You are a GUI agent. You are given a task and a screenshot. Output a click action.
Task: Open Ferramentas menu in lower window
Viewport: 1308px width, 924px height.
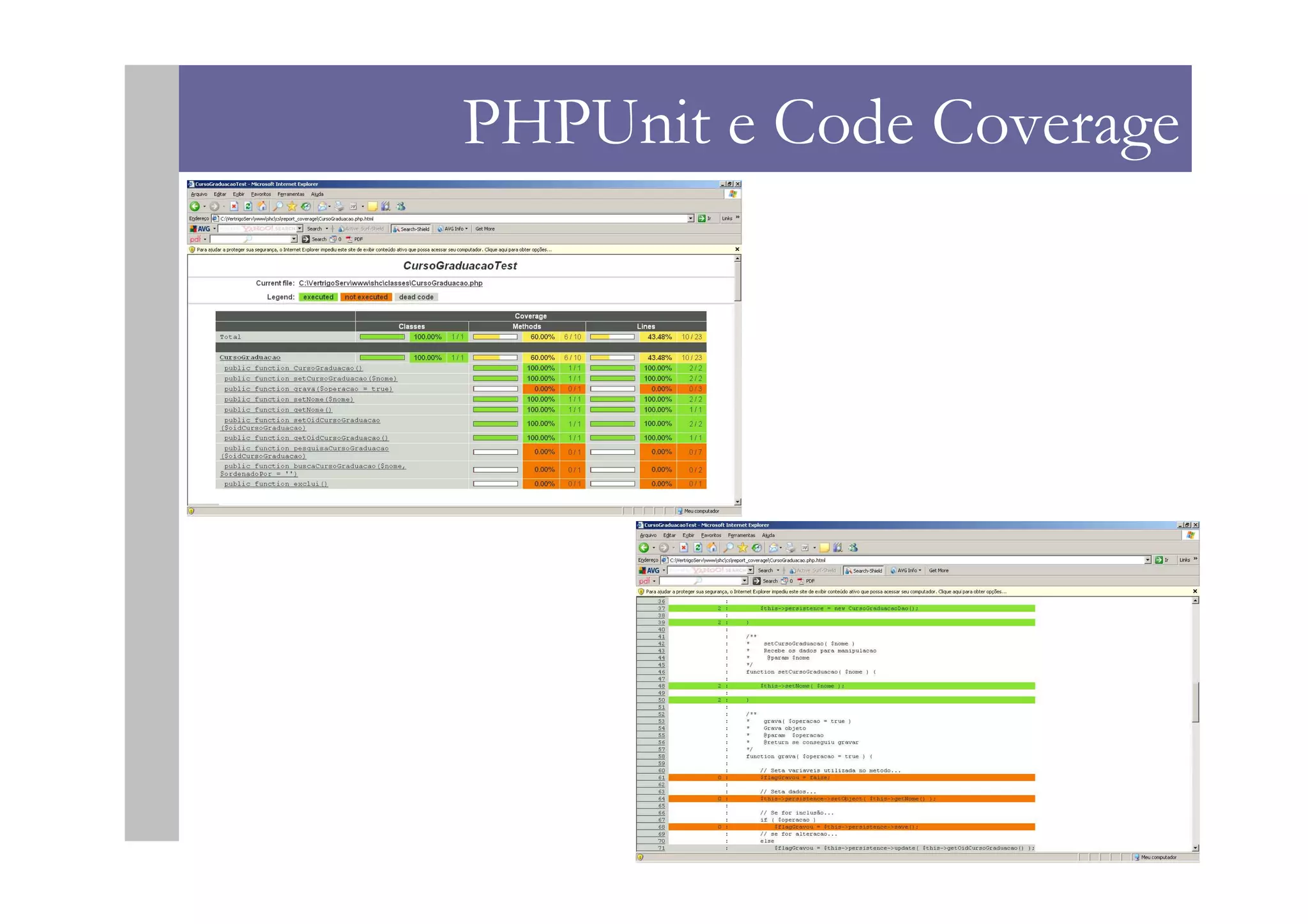[741, 535]
